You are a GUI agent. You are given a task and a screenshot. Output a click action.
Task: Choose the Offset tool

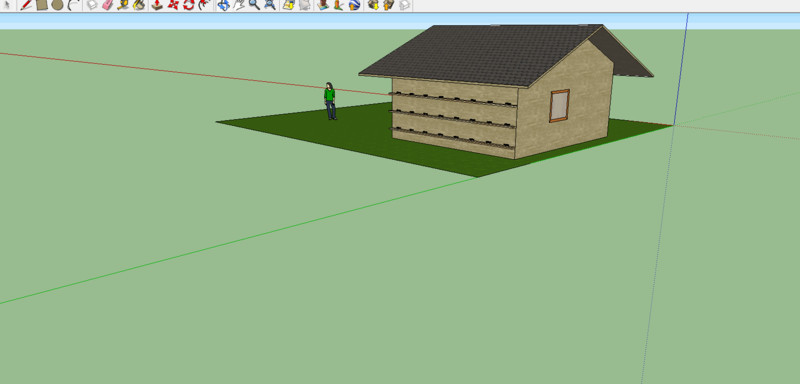[x=205, y=5]
